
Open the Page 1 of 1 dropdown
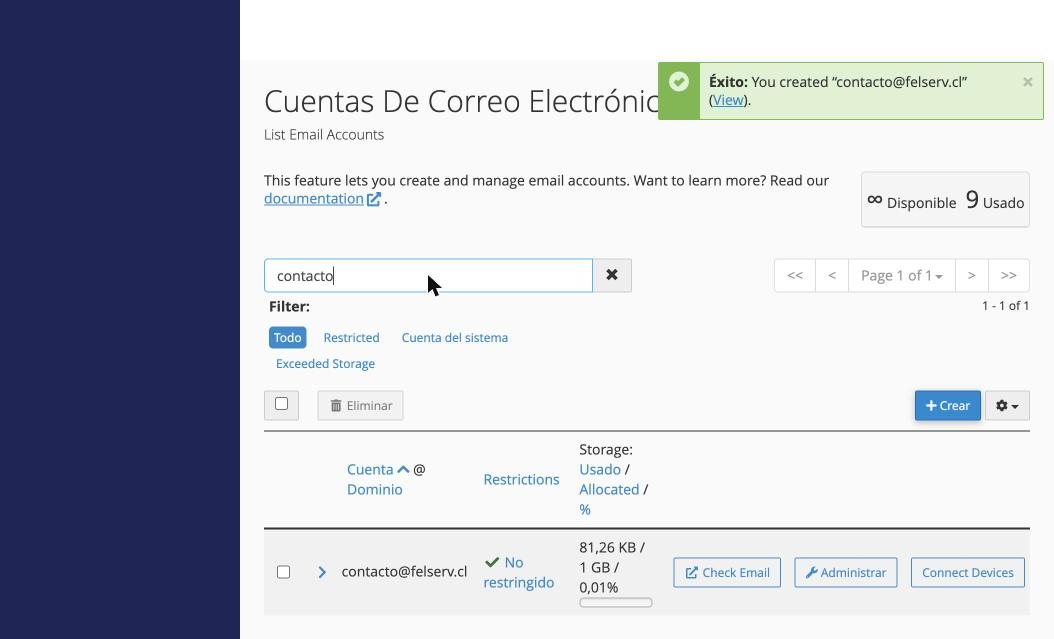[901, 275]
